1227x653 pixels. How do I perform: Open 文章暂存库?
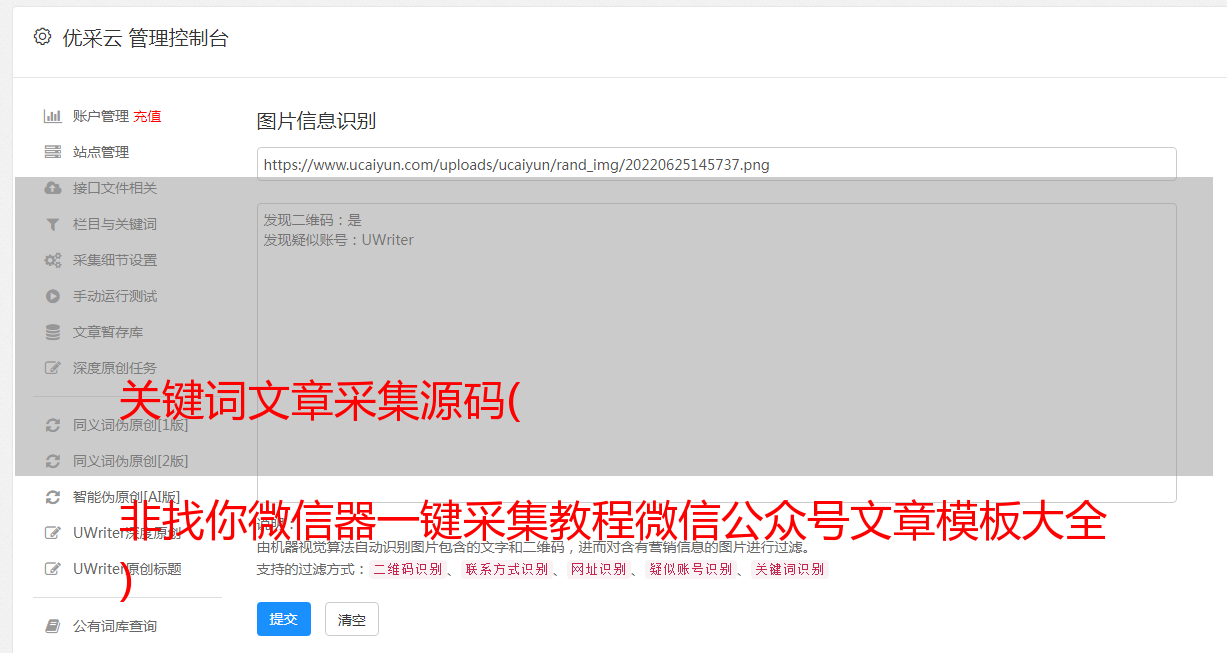point(108,332)
